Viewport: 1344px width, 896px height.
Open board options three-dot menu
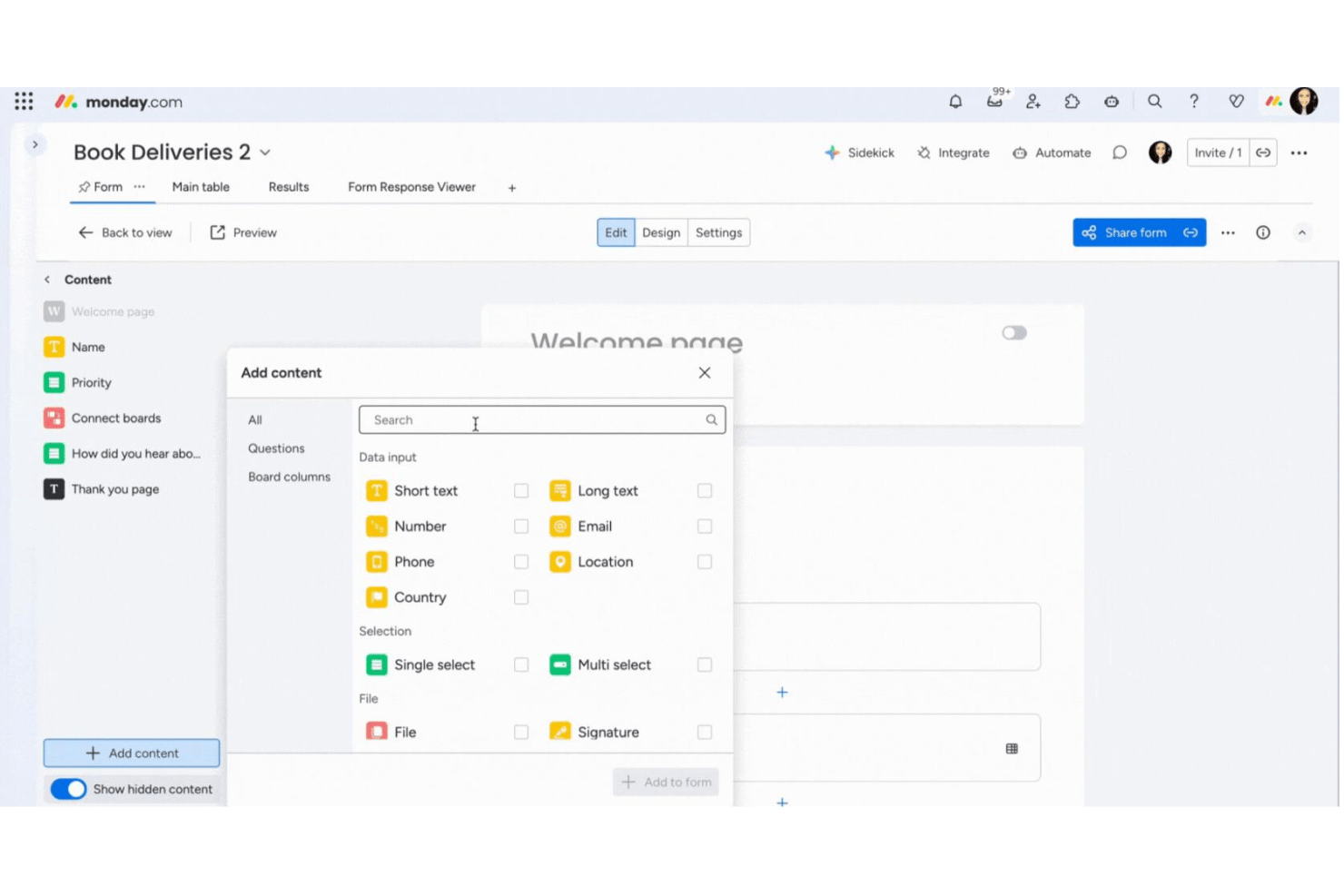[1300, 153]
